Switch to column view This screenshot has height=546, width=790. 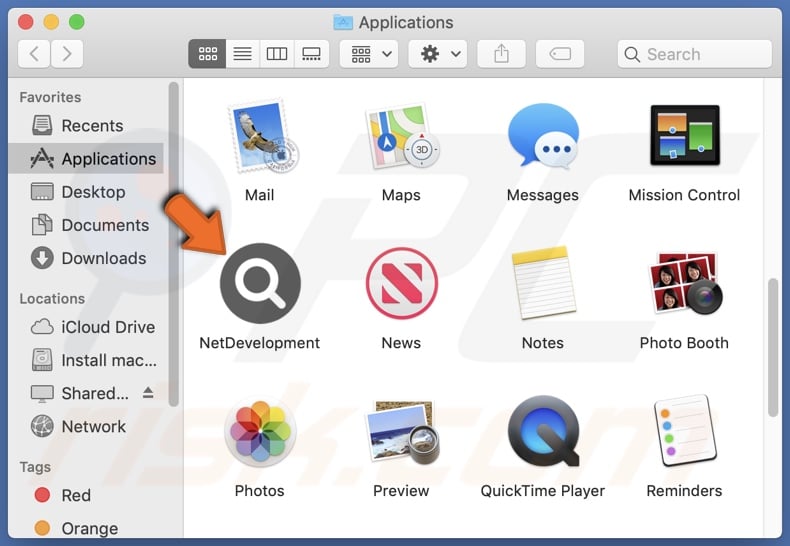point(277,53)
